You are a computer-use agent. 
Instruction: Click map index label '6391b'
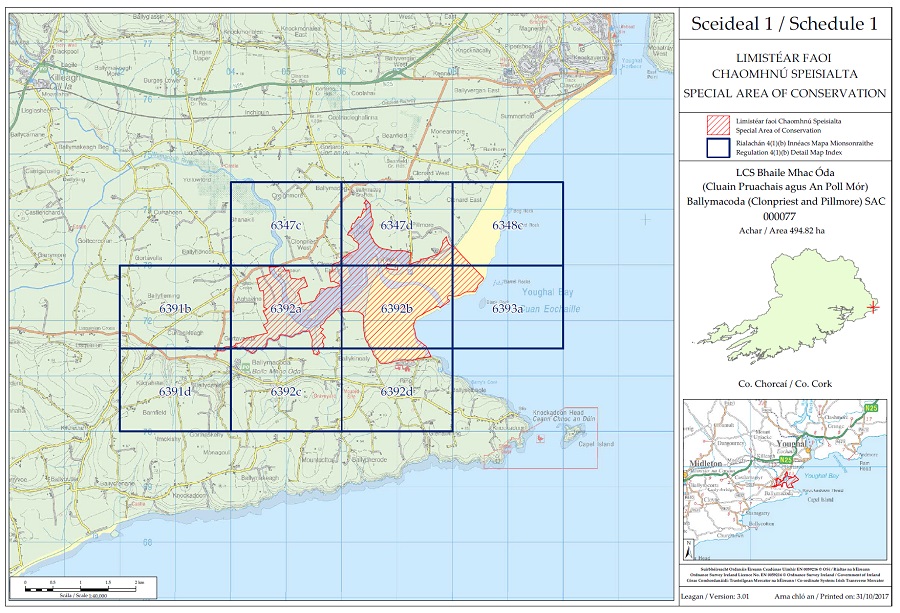175,309
